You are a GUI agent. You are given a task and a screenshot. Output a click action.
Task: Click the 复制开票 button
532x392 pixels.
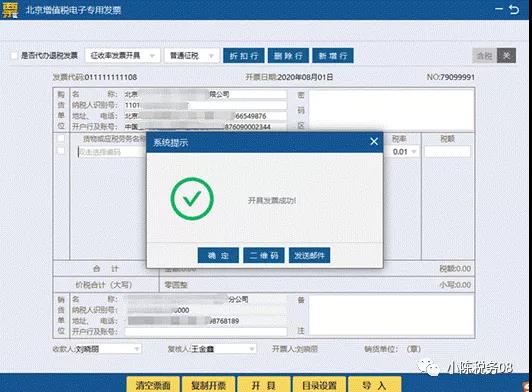tap(208, 385)
